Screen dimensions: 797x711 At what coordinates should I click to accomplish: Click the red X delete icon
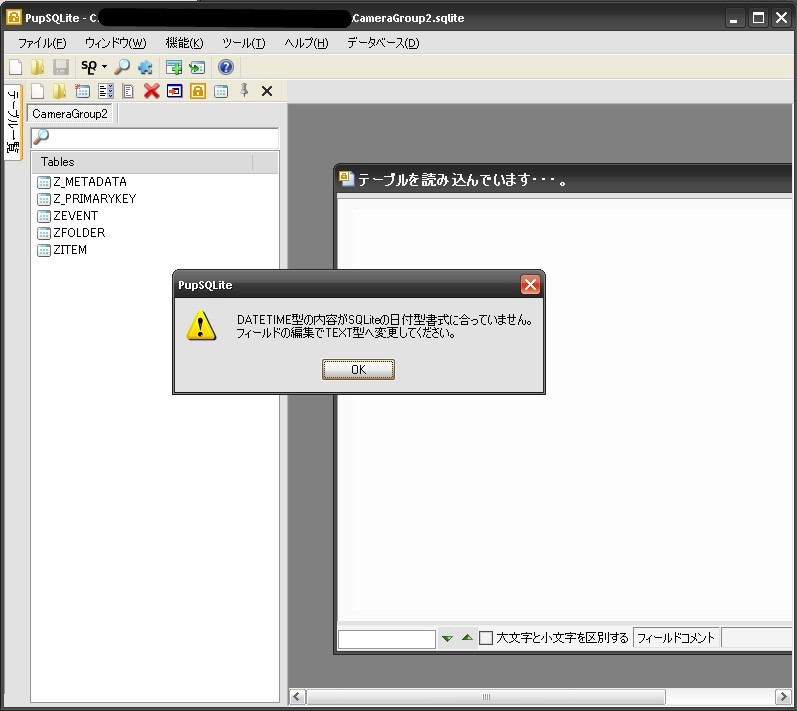[x=151, y=91]
